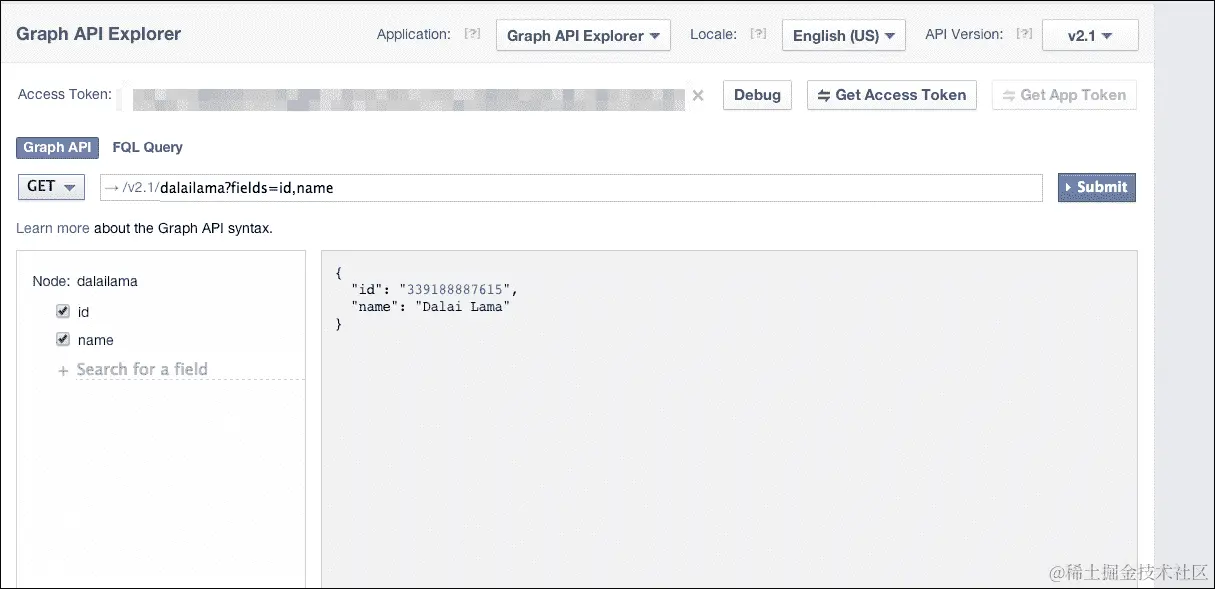1215x589 pixels.
Task: Open the Graph API Explorer application dropdown
Action: coord(583,35)
